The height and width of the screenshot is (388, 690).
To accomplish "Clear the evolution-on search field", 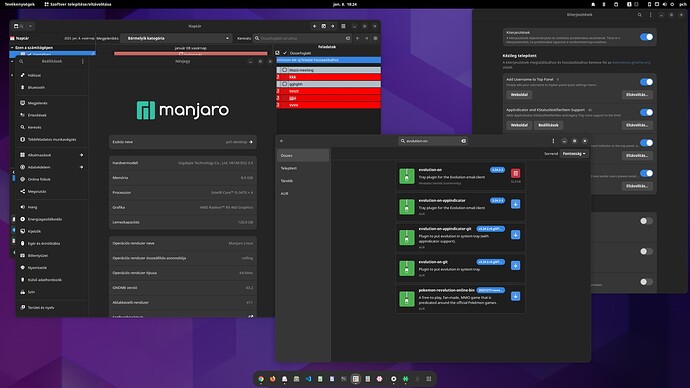I will tap(463, 141).
